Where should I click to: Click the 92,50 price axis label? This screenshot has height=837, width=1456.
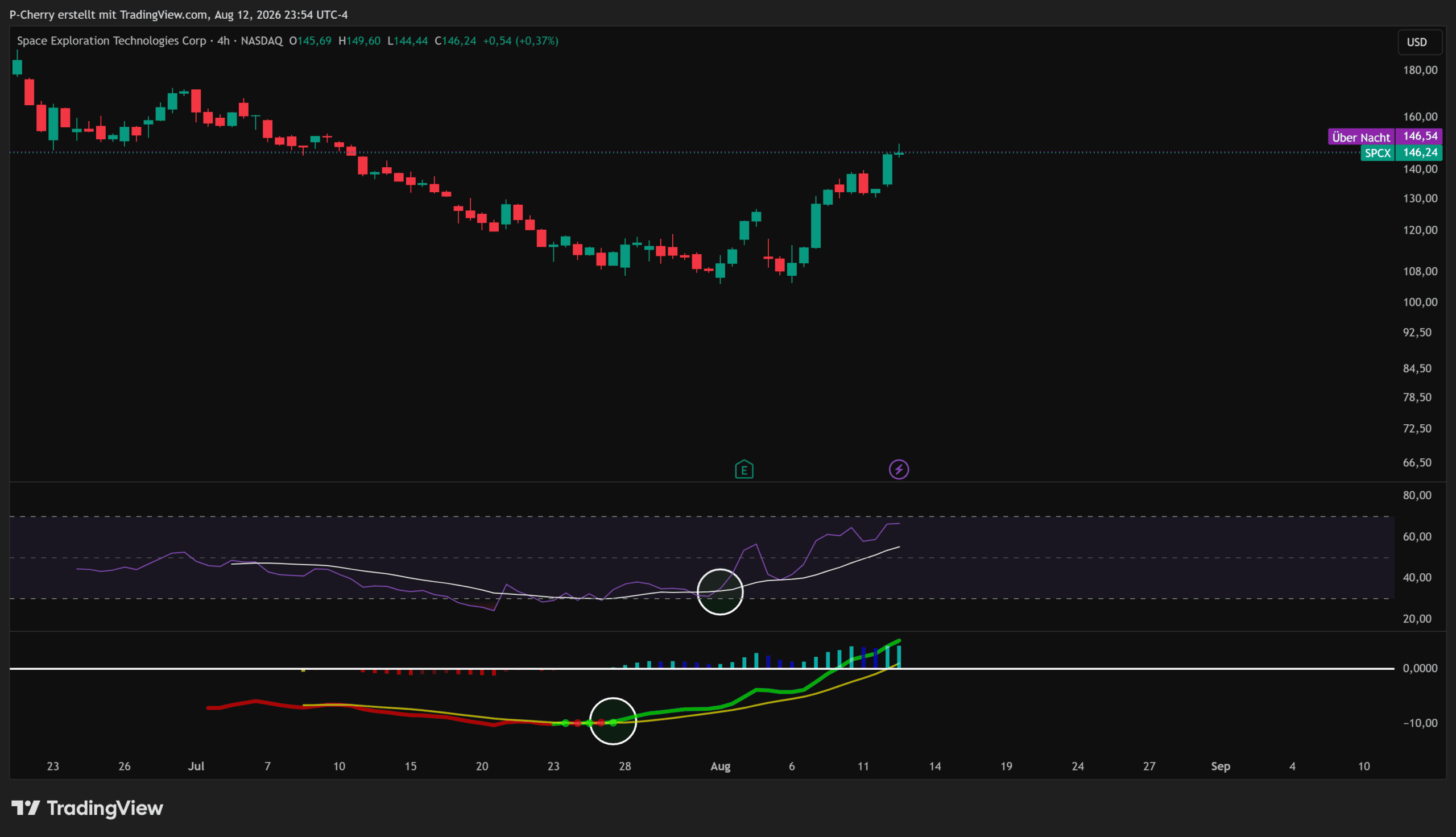[1417, 332]
